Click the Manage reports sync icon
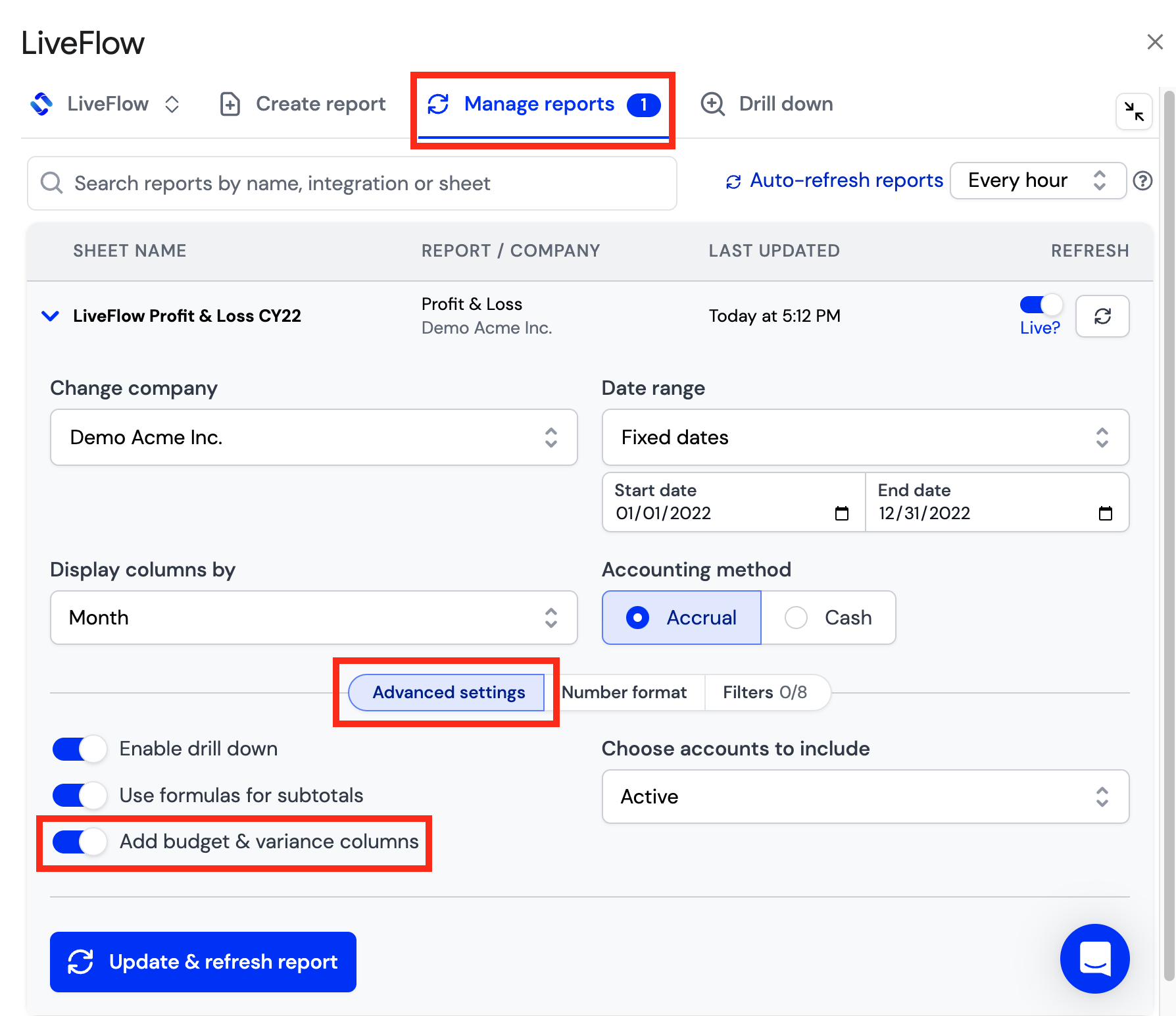 [438, 104]
